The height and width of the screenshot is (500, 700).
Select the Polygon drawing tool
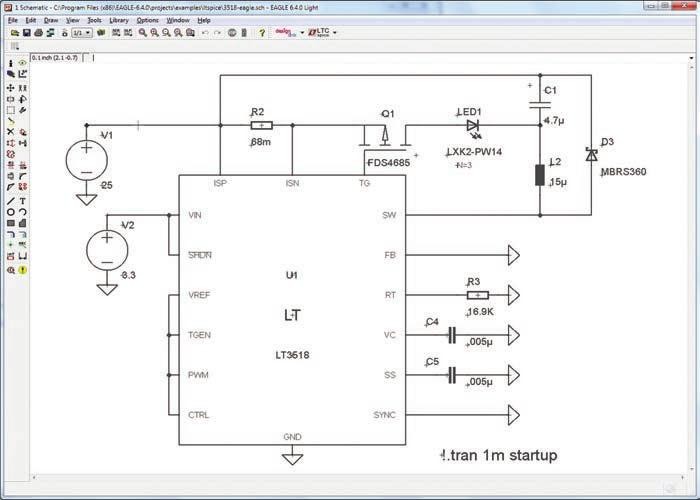(22, 223)
